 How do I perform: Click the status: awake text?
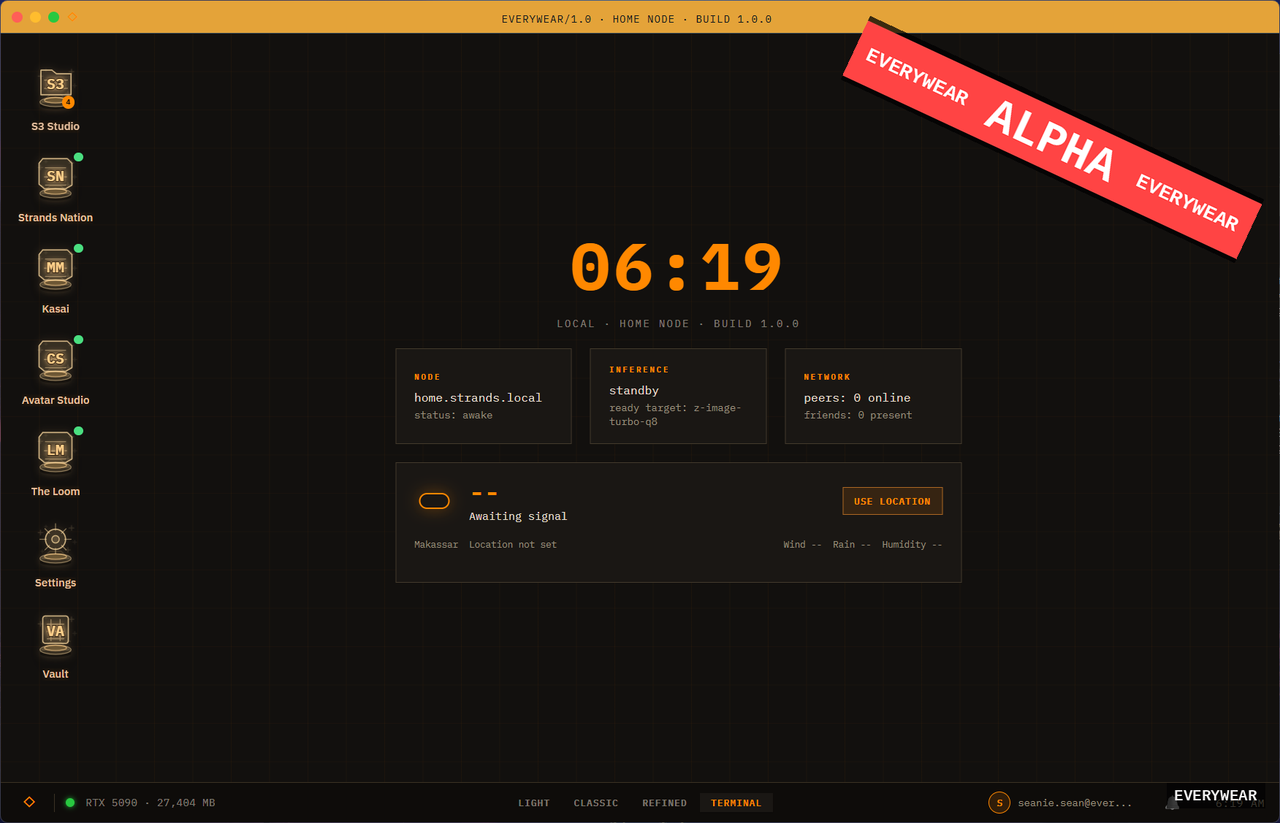tap(453, 415)
